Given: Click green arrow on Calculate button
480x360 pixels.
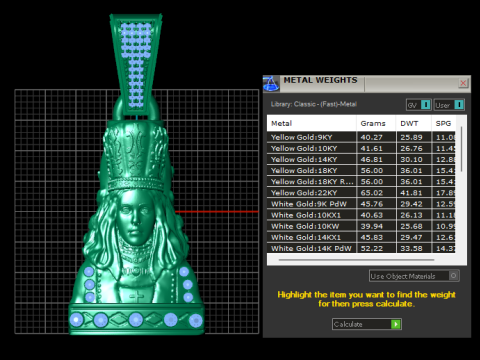Looking at the screenshot, I should tap(396, 324).
